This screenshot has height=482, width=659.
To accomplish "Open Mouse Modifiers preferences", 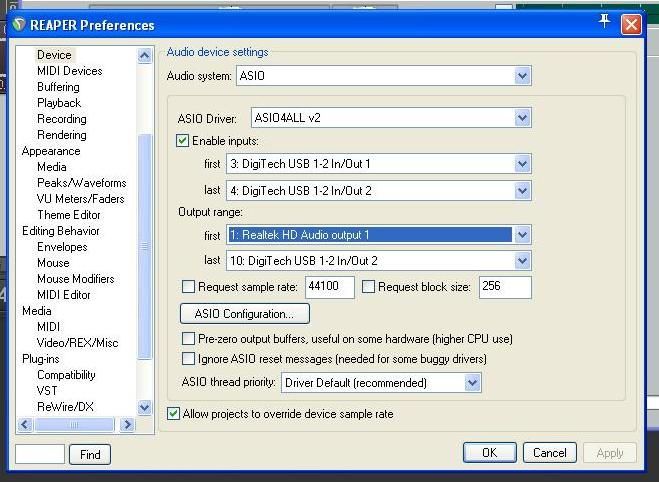I will (76, 279).
